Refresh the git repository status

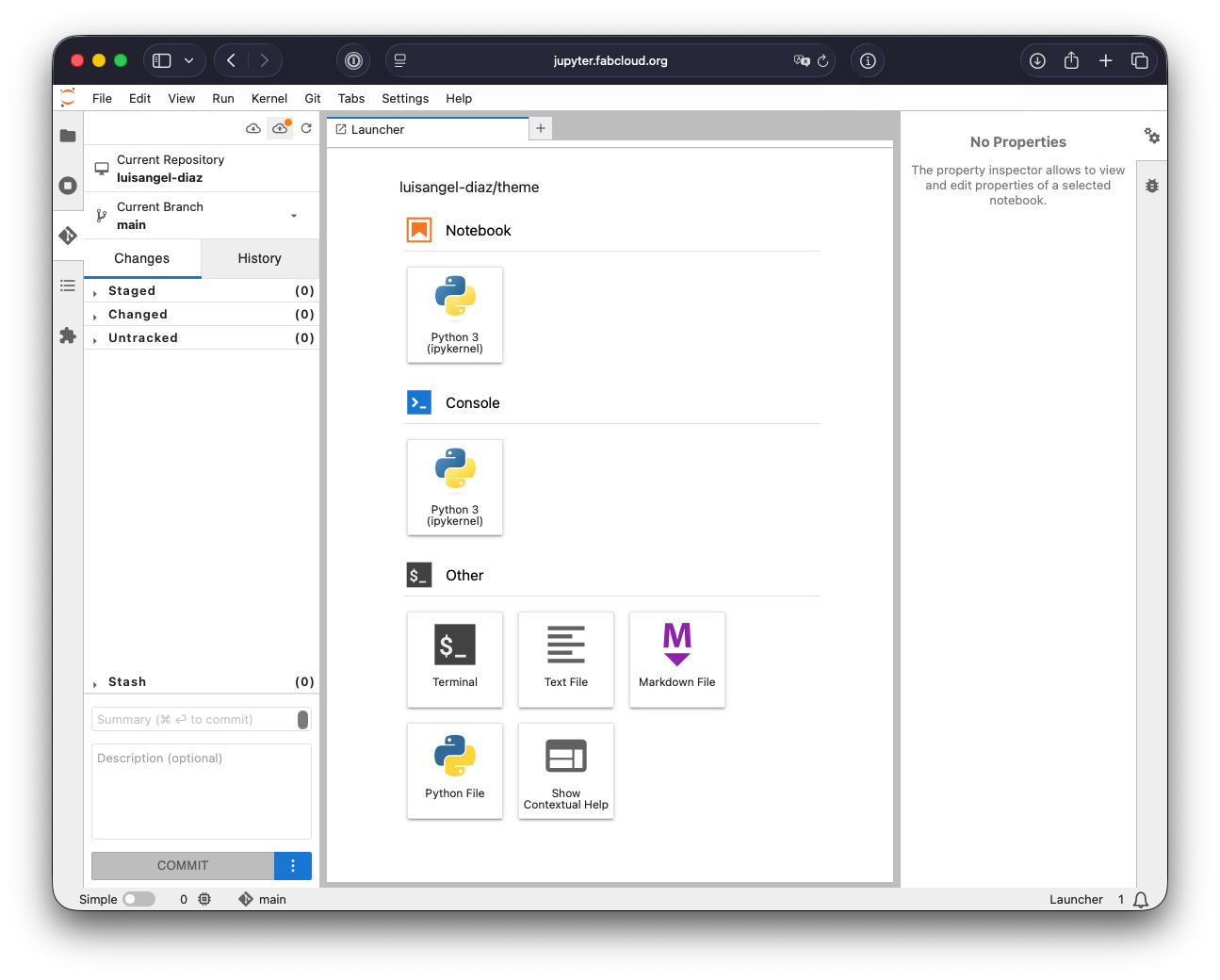click(x=306, y=128)
